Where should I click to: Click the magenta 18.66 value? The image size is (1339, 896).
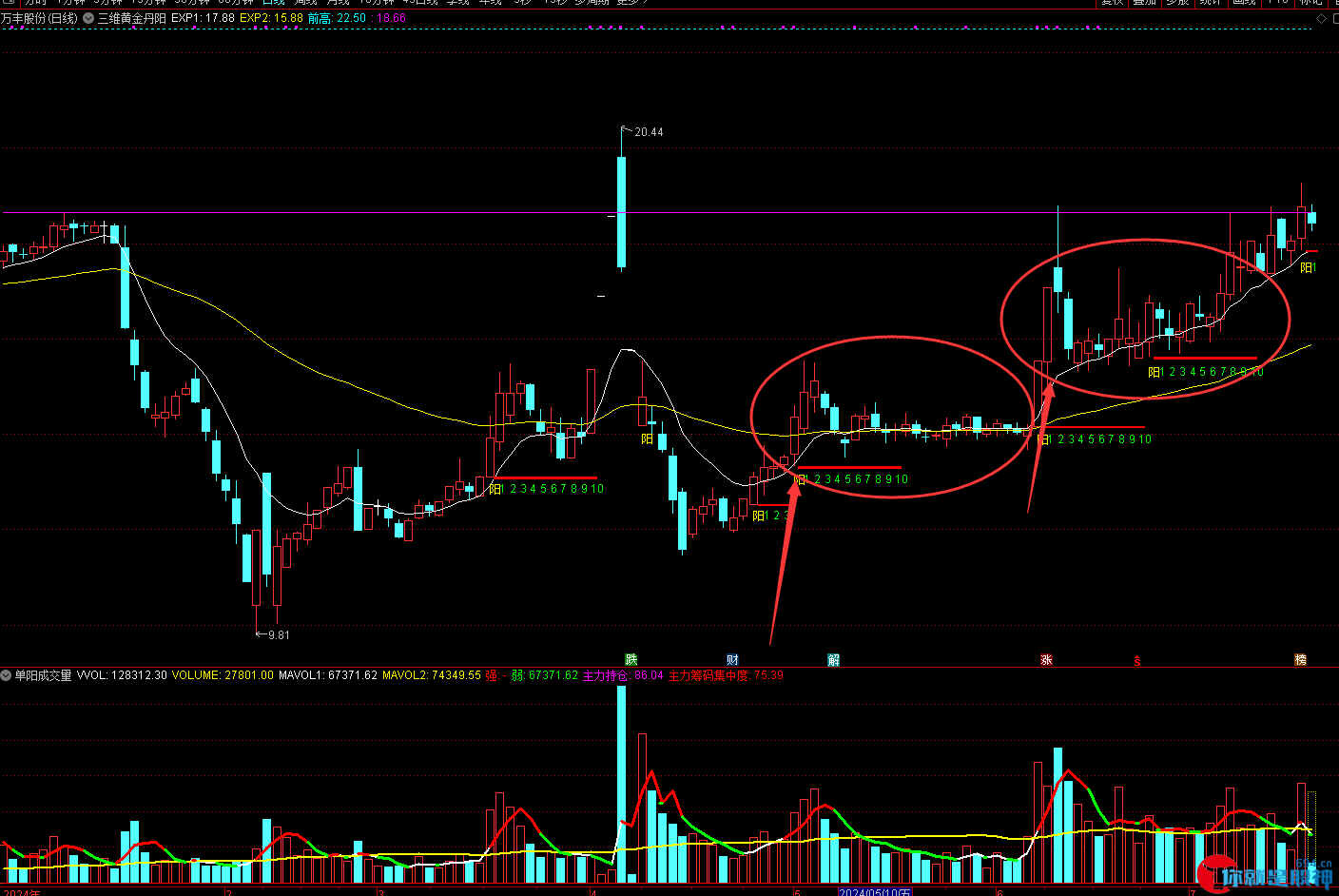391,18
